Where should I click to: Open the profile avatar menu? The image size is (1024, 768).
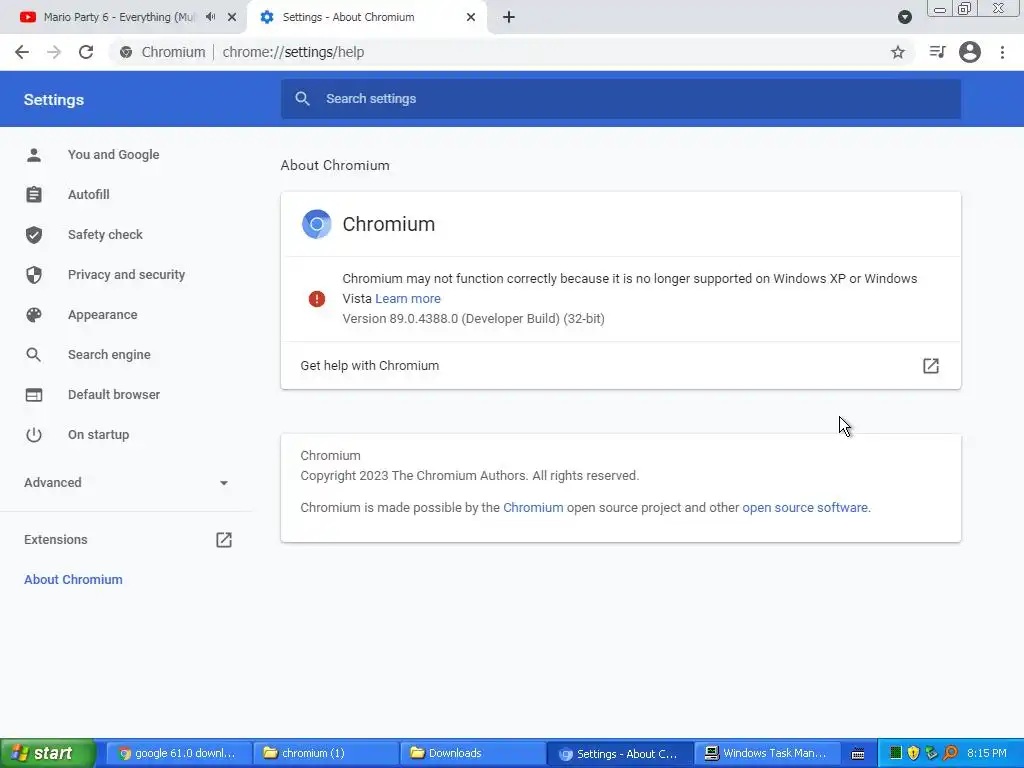(970, 52)
